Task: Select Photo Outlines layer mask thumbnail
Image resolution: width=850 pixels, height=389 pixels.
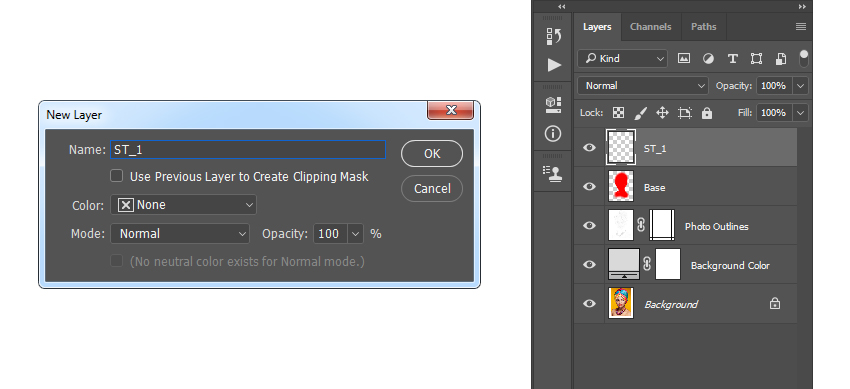Action: (x=662, y=225)
